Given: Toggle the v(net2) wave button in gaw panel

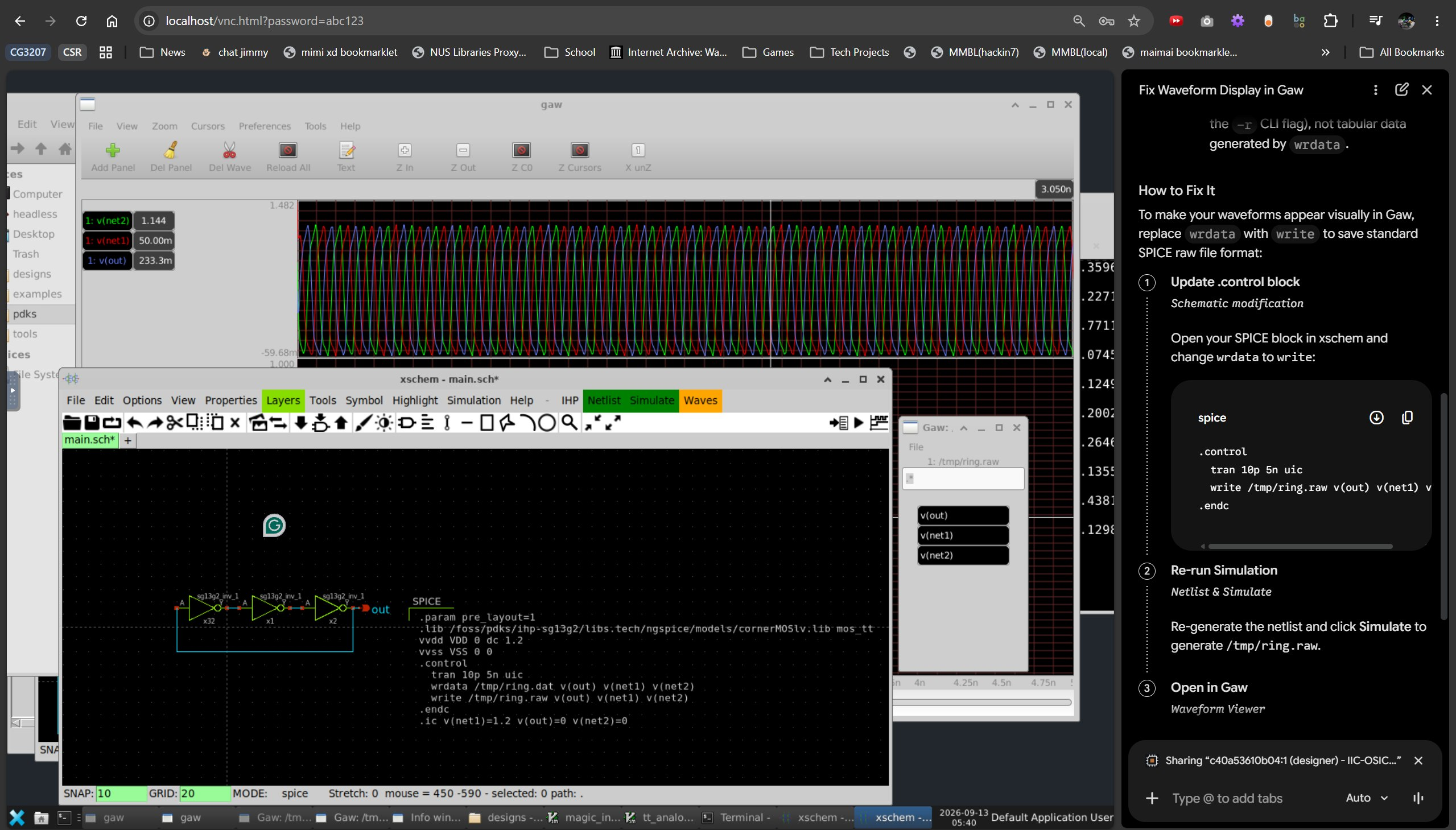Looking at the screenshot, I should coord(107,221).
